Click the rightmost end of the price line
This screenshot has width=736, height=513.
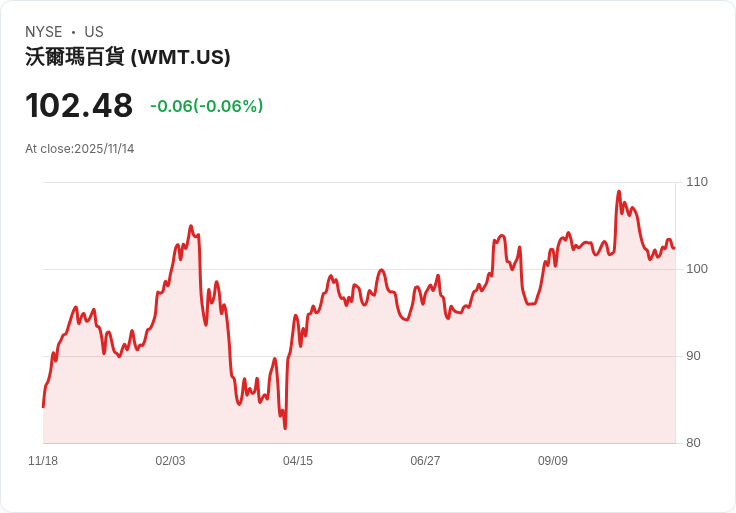coord(674,248)
